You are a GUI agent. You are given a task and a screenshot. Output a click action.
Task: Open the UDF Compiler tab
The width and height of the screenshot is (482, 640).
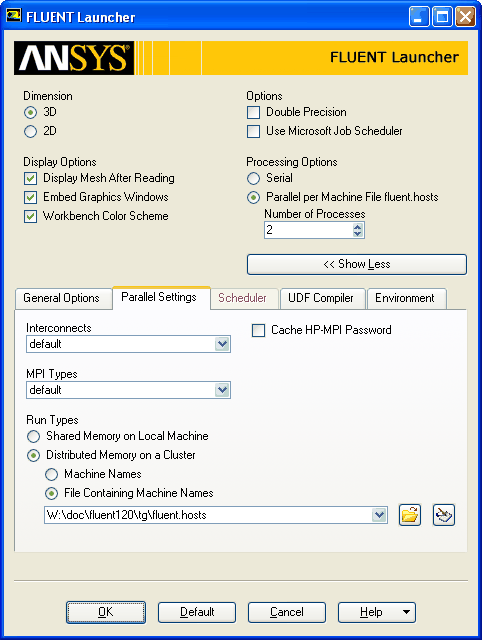[322, 298]
